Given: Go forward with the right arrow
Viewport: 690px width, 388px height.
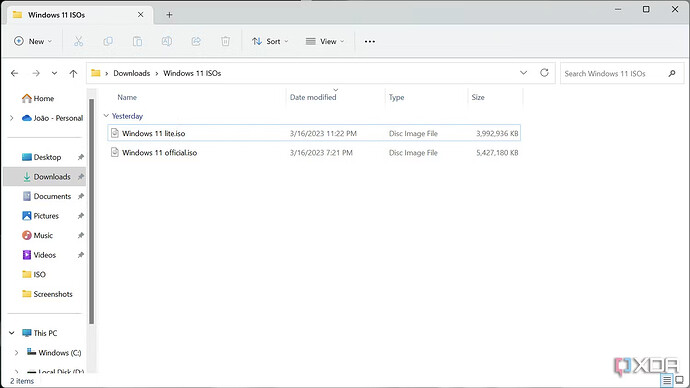Looking at the screenshot, I should (x=36, y=73).
